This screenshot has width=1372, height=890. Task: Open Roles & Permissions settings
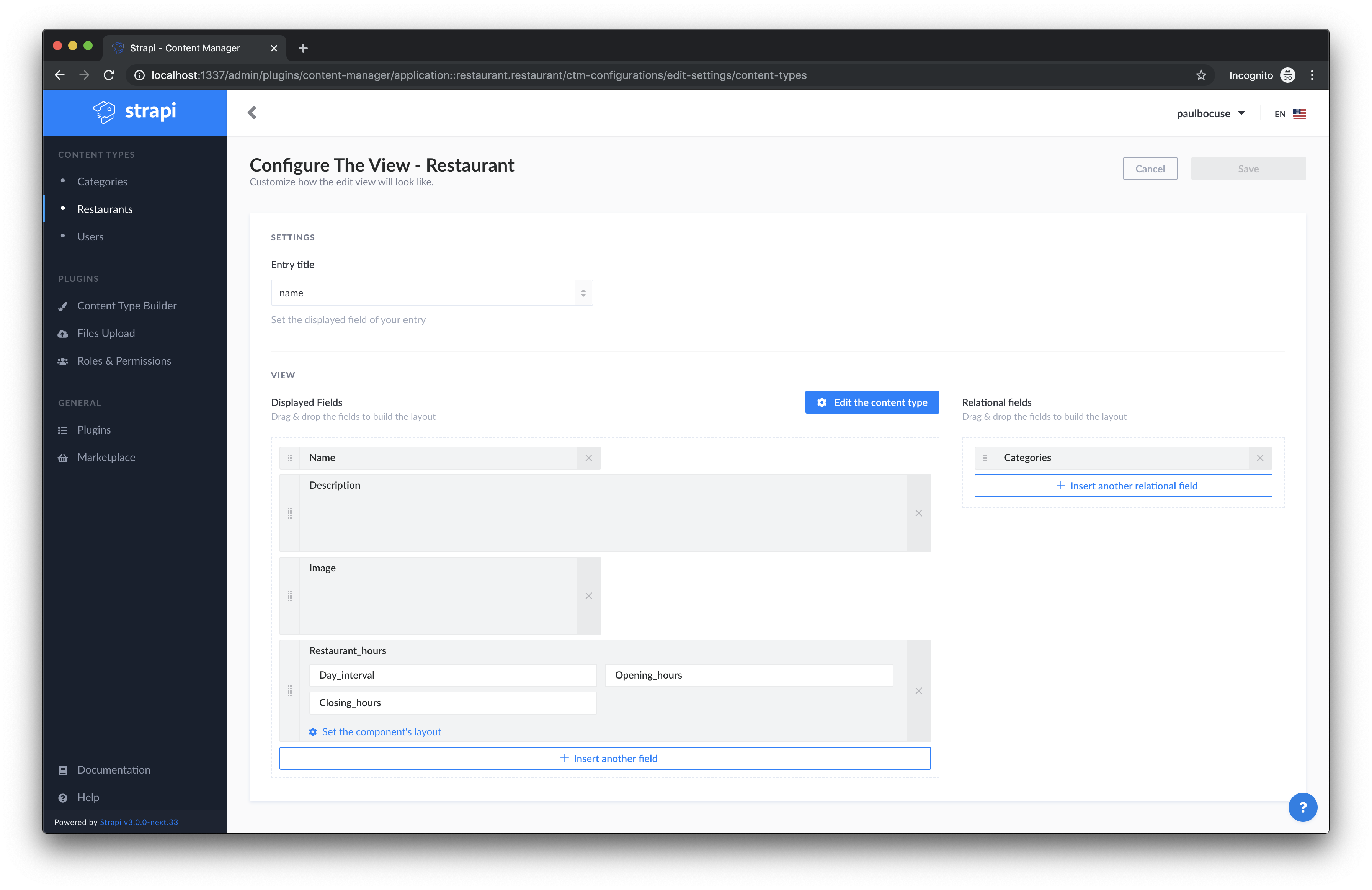click(x=124, y=360)
